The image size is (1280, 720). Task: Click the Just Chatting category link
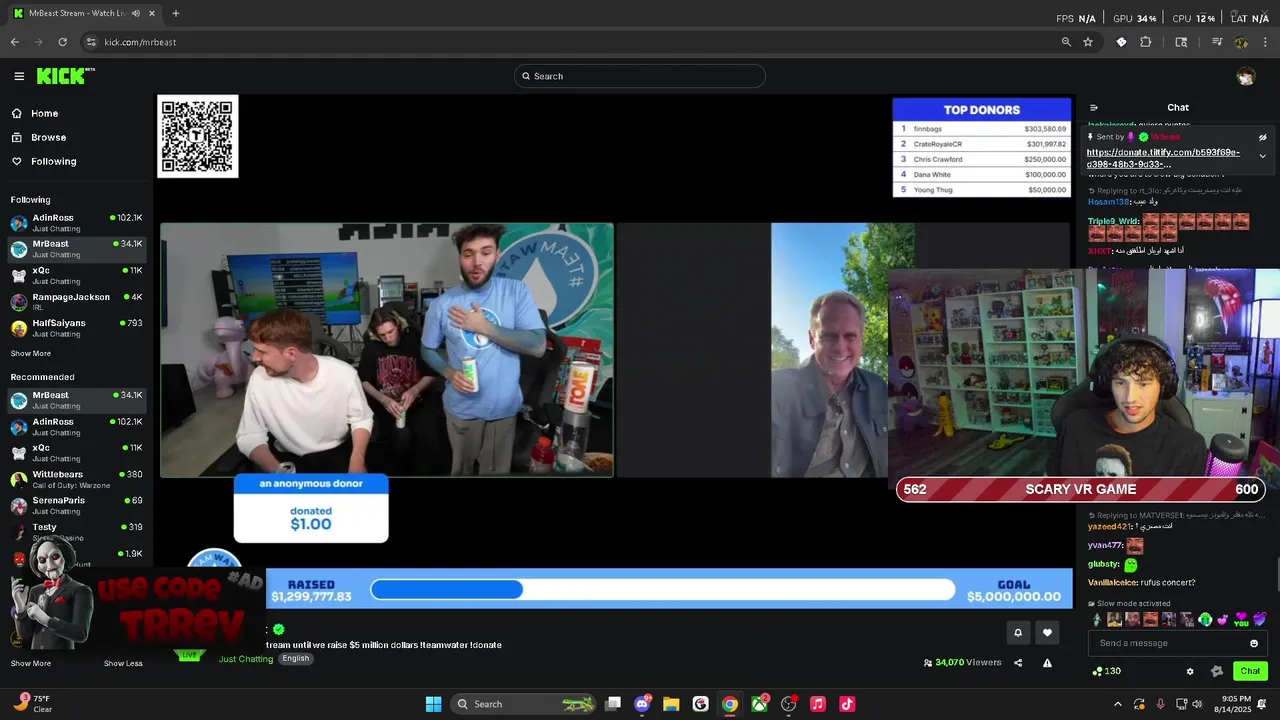[246, 659]
